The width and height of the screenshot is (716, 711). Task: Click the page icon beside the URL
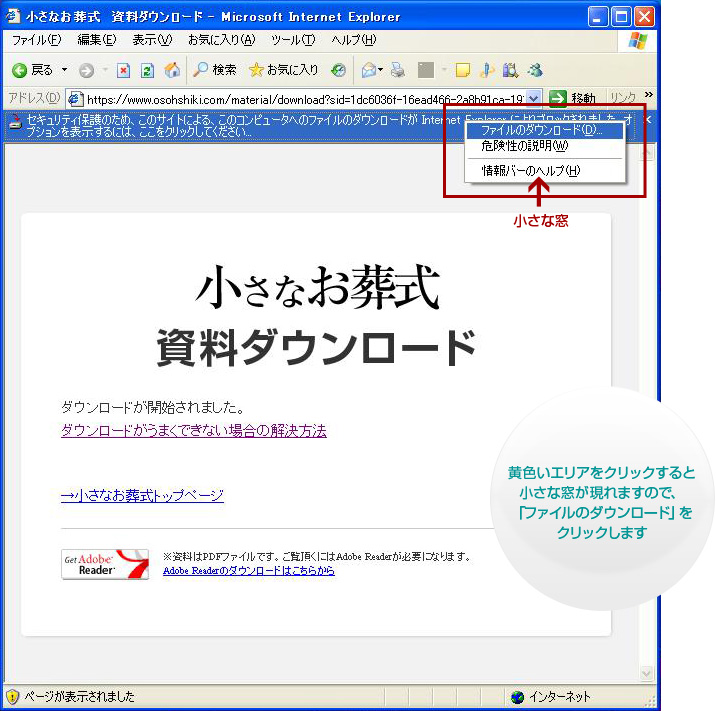(x=76, y=99)
